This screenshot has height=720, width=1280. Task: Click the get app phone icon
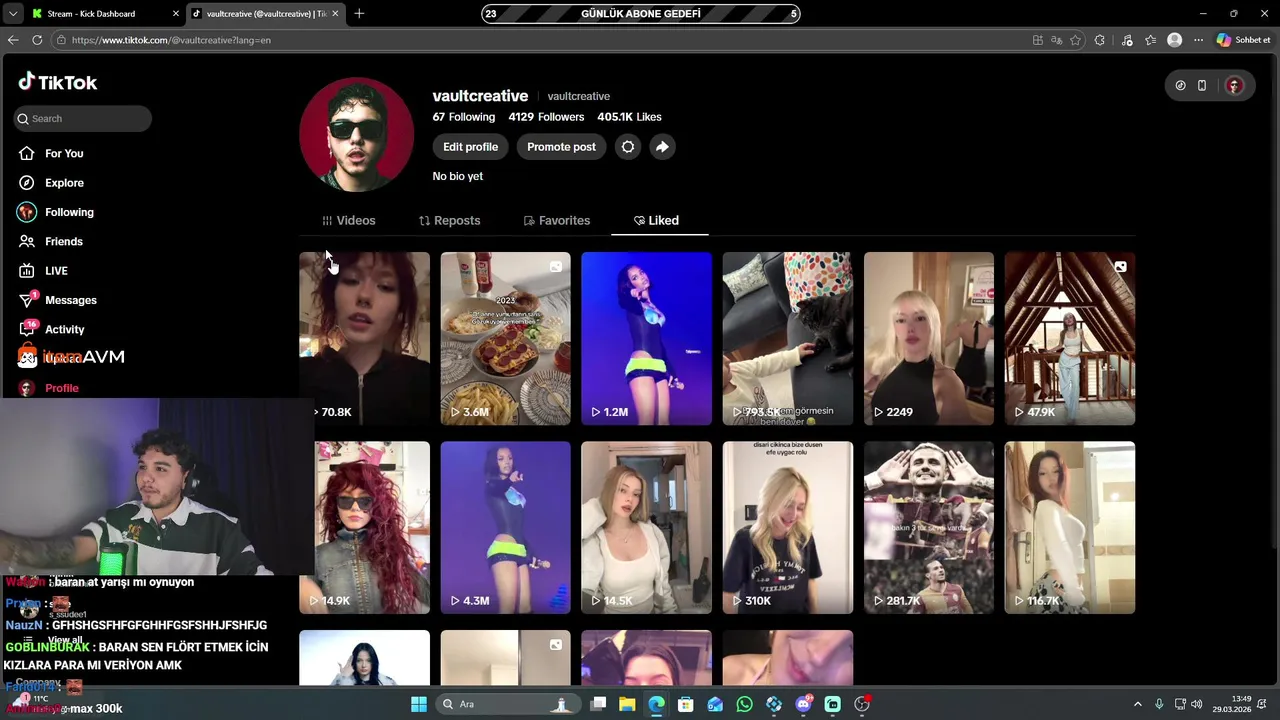point(1202,85)
